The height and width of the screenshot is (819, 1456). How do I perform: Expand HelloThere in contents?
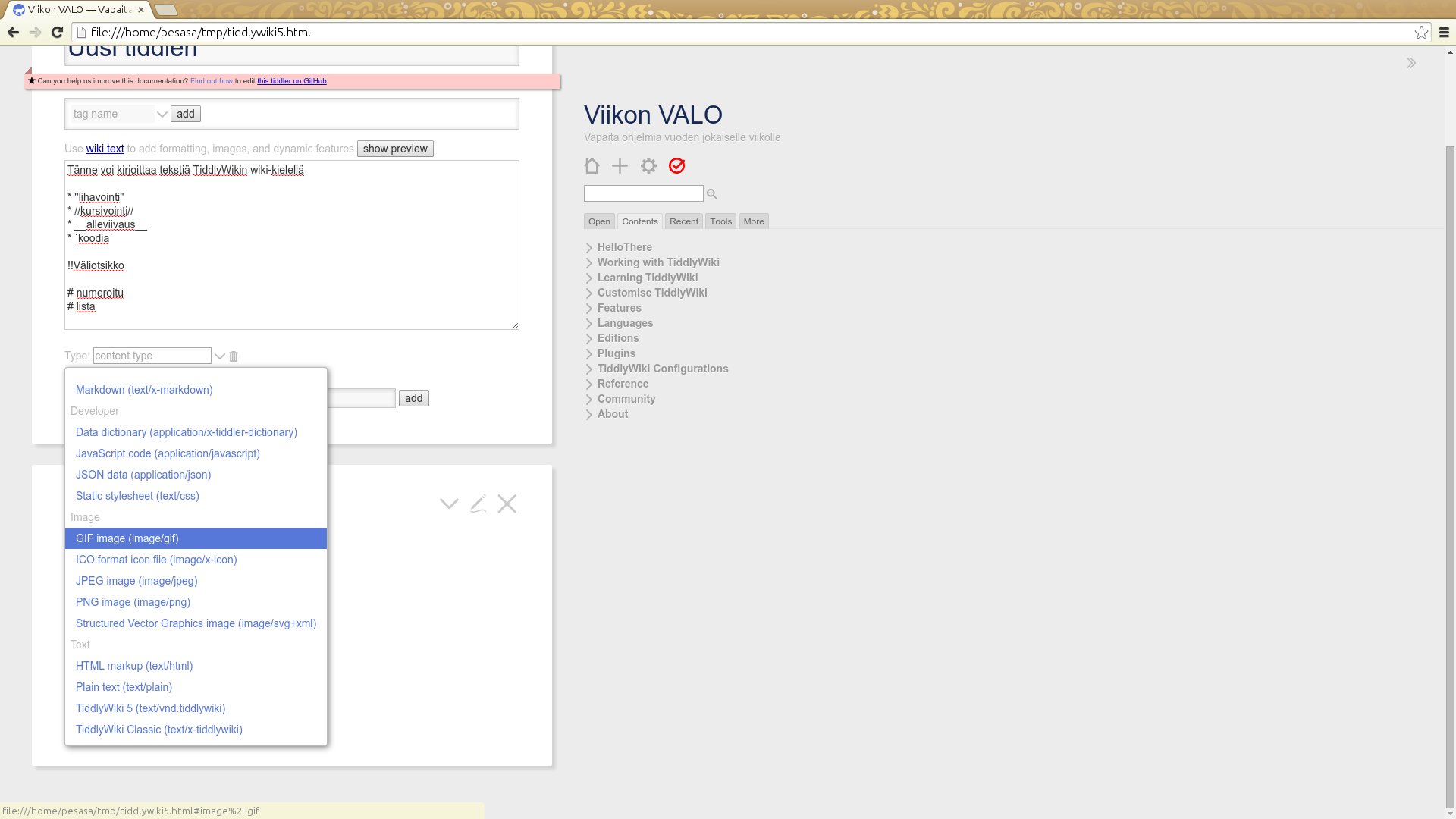(x=589, y=247)
